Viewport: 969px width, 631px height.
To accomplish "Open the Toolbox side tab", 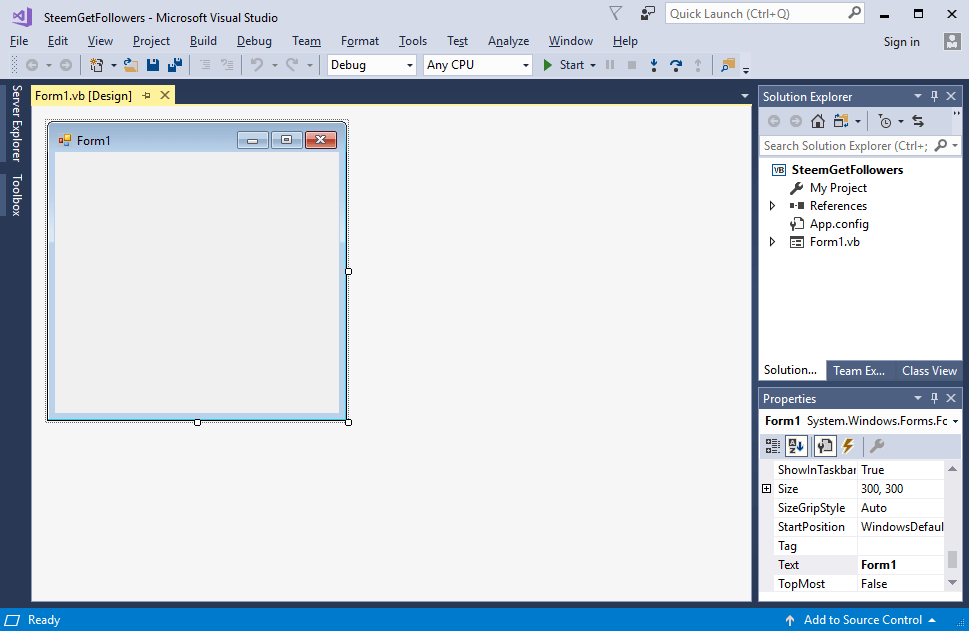I will click(17, 195).
